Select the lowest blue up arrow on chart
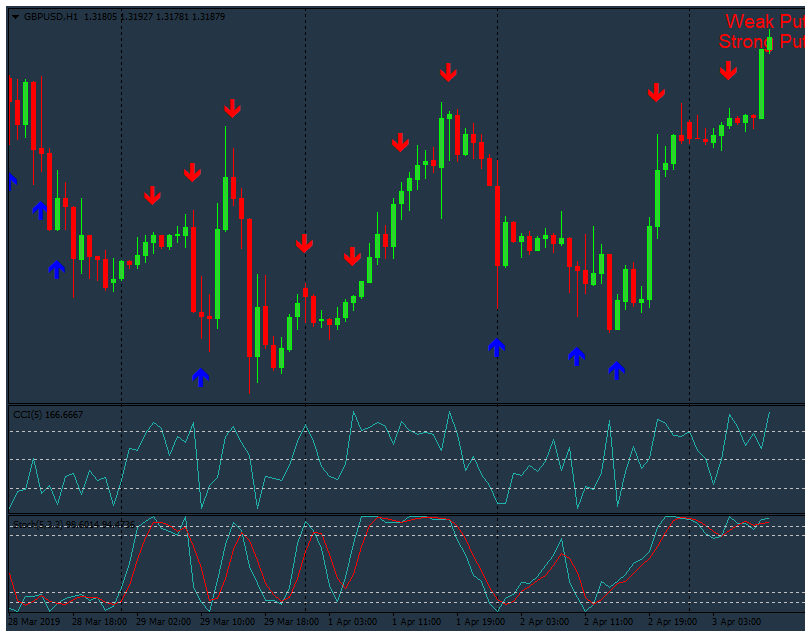805x631 pixels. (201, 377)
